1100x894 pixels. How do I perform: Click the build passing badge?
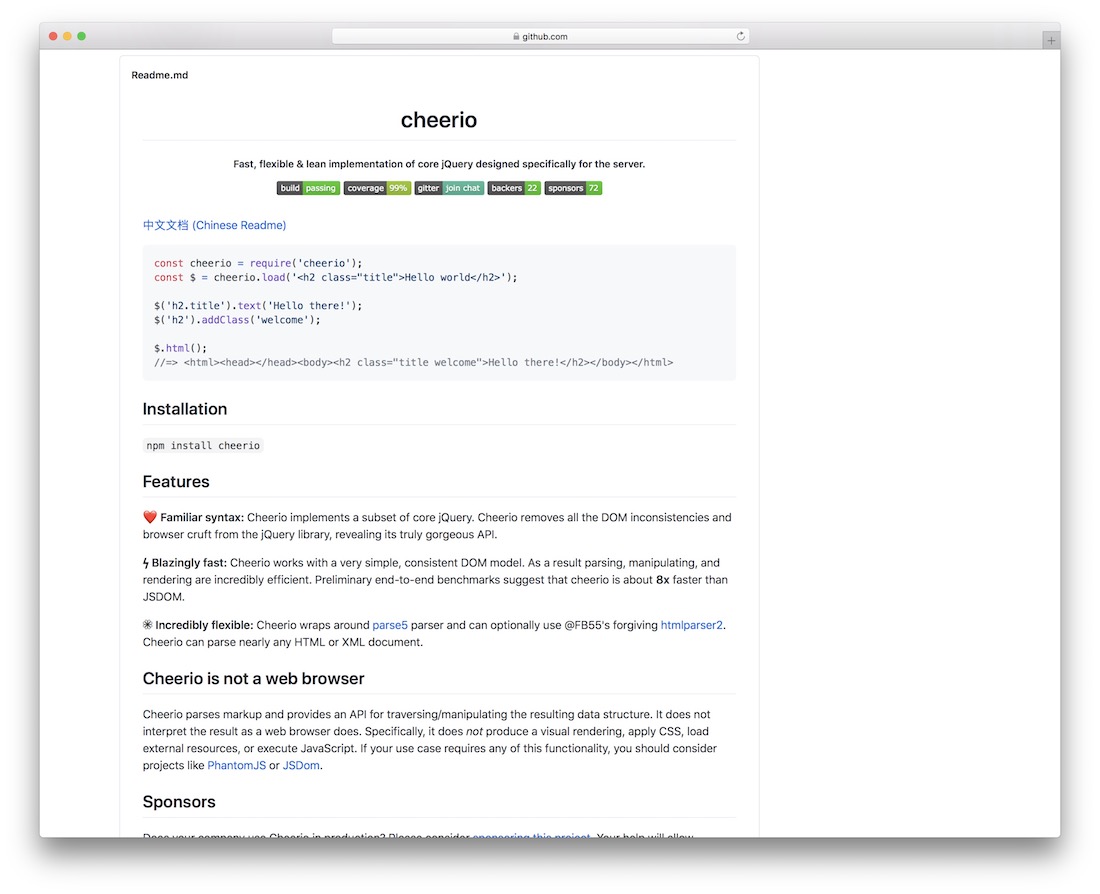tap(308, 188)
